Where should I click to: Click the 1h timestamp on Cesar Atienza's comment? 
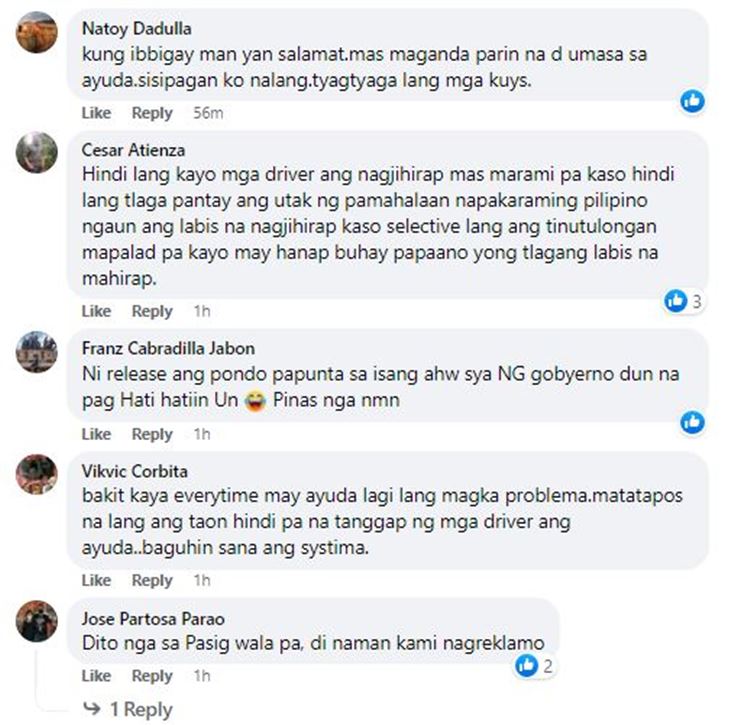pyautogui.click(x=202, y=311)
